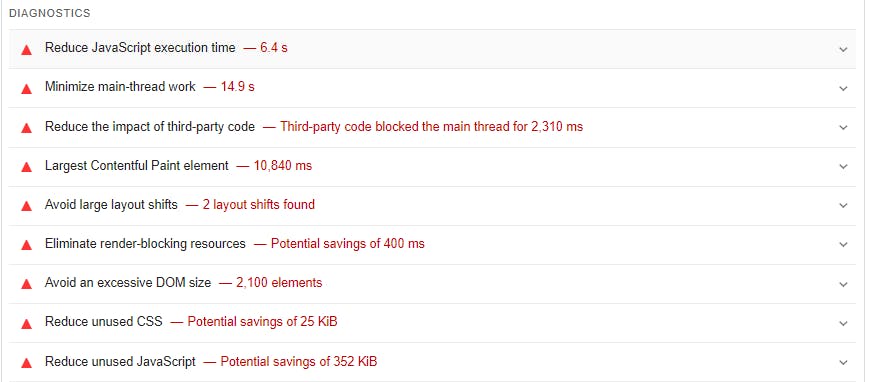
Task: Click red triangle beside Reduce unused JavaScript
Action: (x=26, y=363)
